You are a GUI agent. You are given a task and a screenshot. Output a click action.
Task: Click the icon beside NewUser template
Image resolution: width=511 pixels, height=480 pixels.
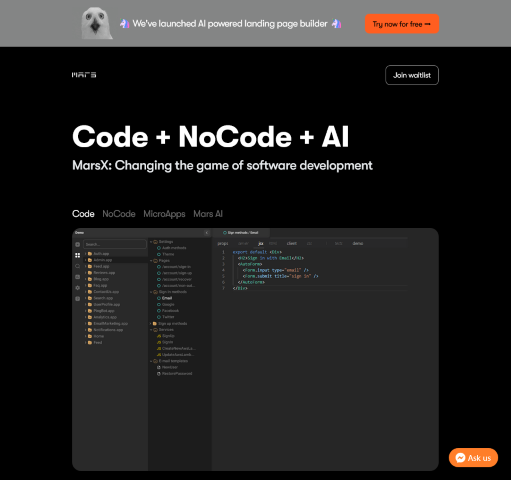(x=159, y=367)
